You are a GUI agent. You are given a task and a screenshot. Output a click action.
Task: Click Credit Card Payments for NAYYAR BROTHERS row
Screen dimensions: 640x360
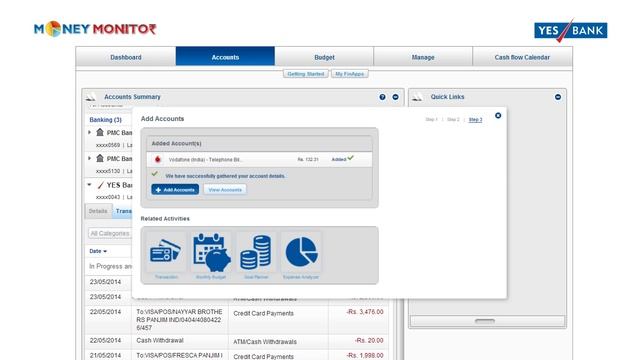[263, 313]
